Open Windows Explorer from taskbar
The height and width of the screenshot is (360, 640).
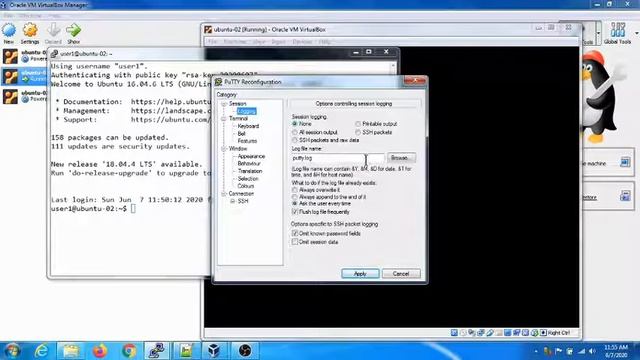71,351
